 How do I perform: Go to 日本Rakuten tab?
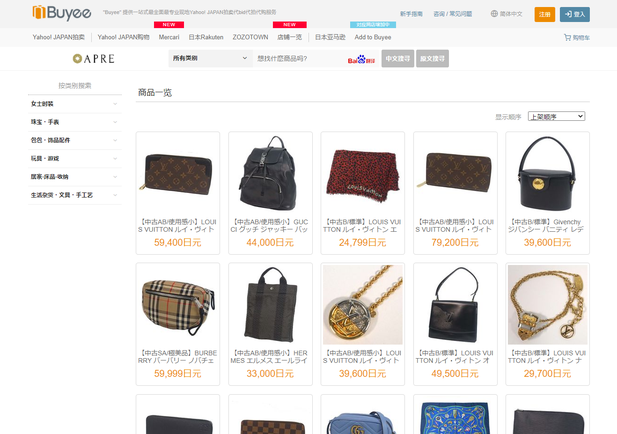point(206,37)
